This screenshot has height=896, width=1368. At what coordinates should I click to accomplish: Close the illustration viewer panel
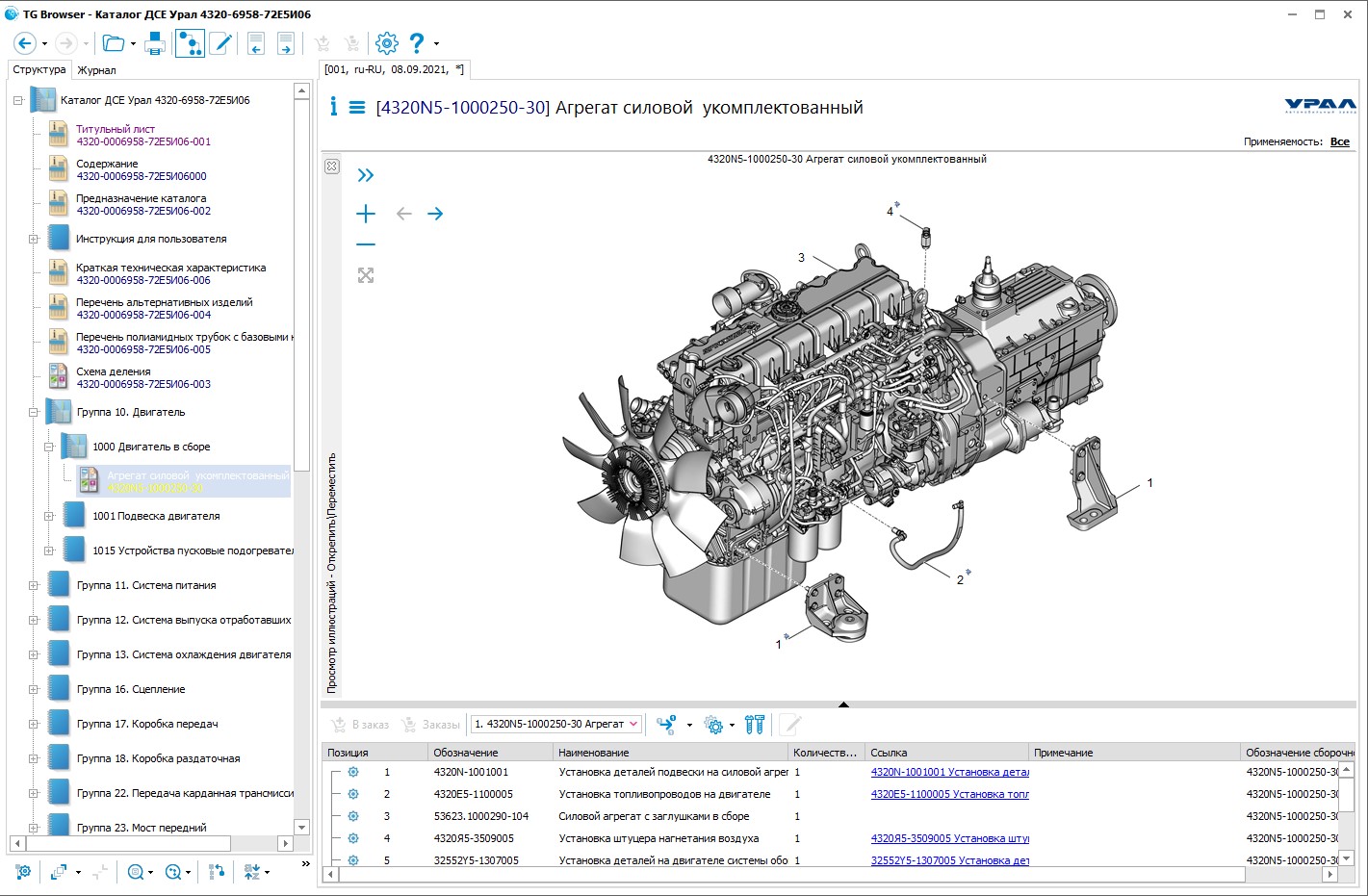point(331,166)
